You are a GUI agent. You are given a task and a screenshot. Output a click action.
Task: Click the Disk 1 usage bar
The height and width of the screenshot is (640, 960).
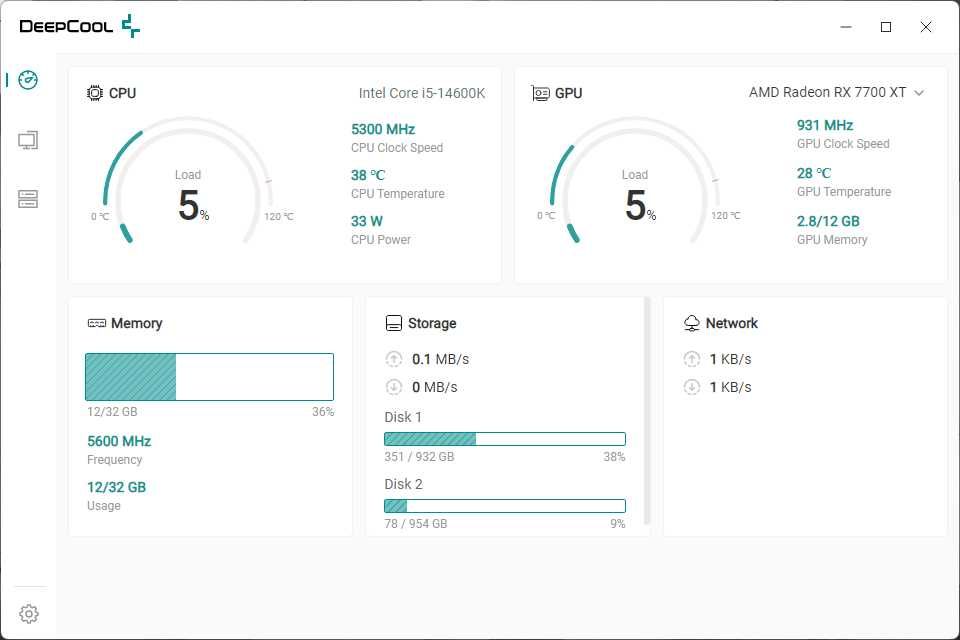coord(505,439)
